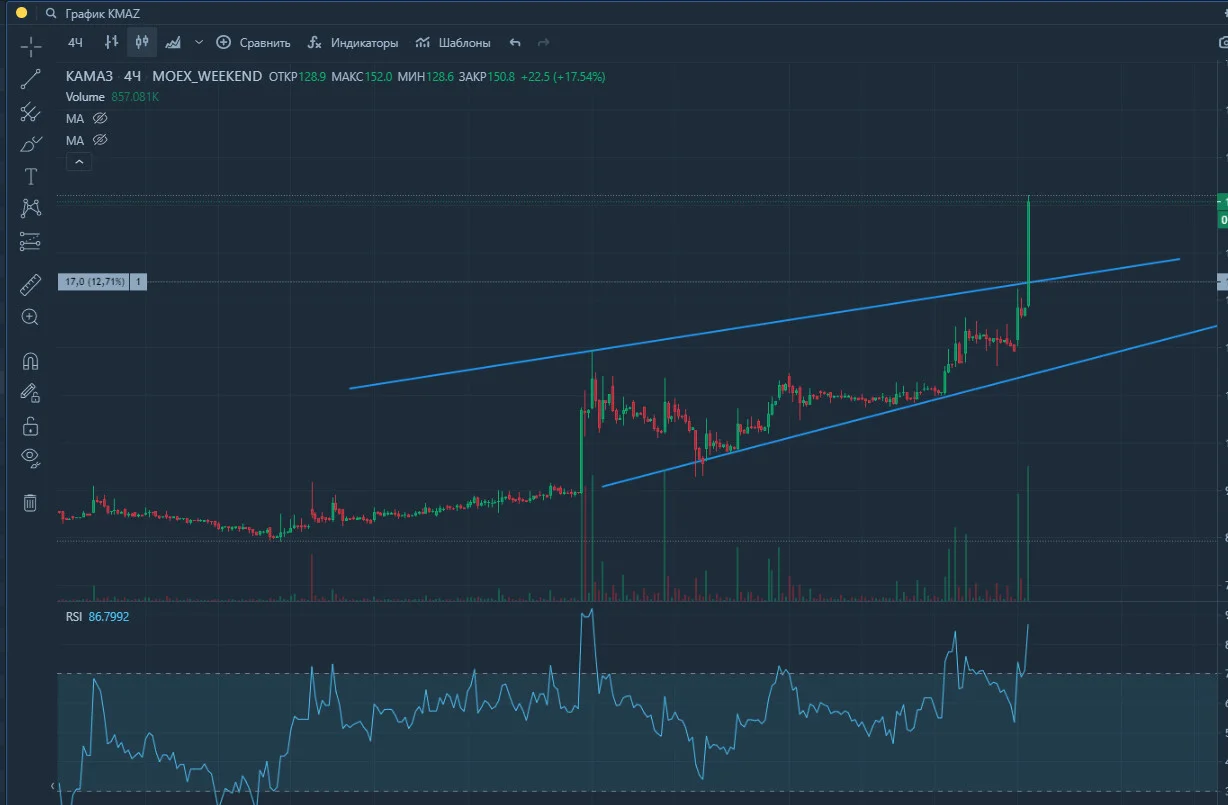1228x805 pixels.
Task: Select the brush drawing tool
Action: coord(31,144)
